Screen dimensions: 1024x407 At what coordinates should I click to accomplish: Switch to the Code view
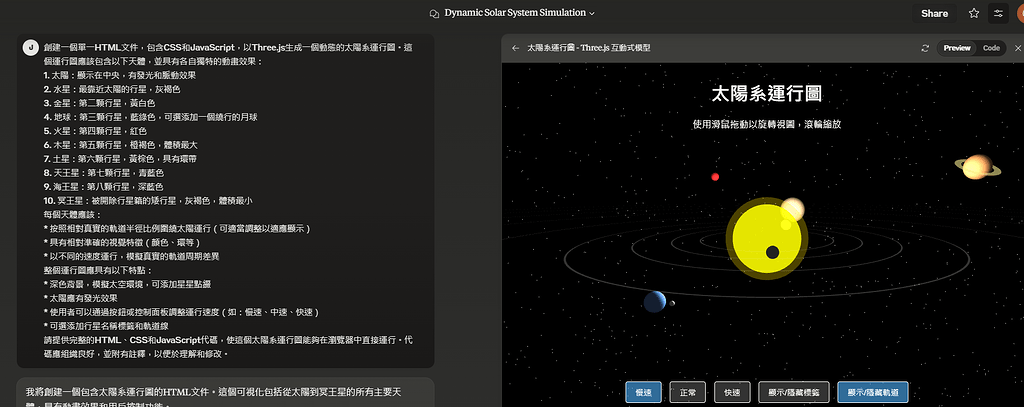991,48
